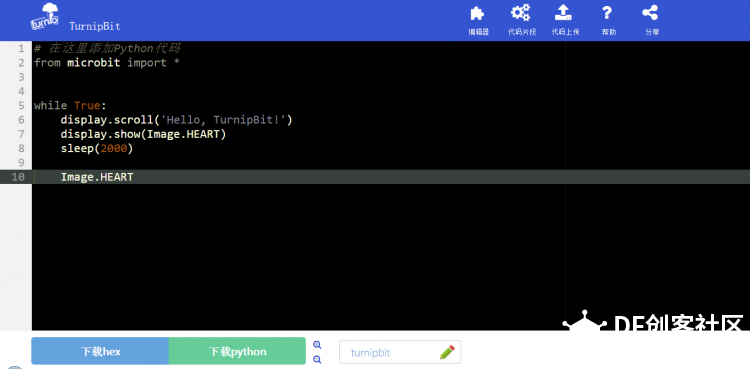This screenshot has width=750, height=369.
Task: Open help question mark icon
Action: click(x=607, y=12)
